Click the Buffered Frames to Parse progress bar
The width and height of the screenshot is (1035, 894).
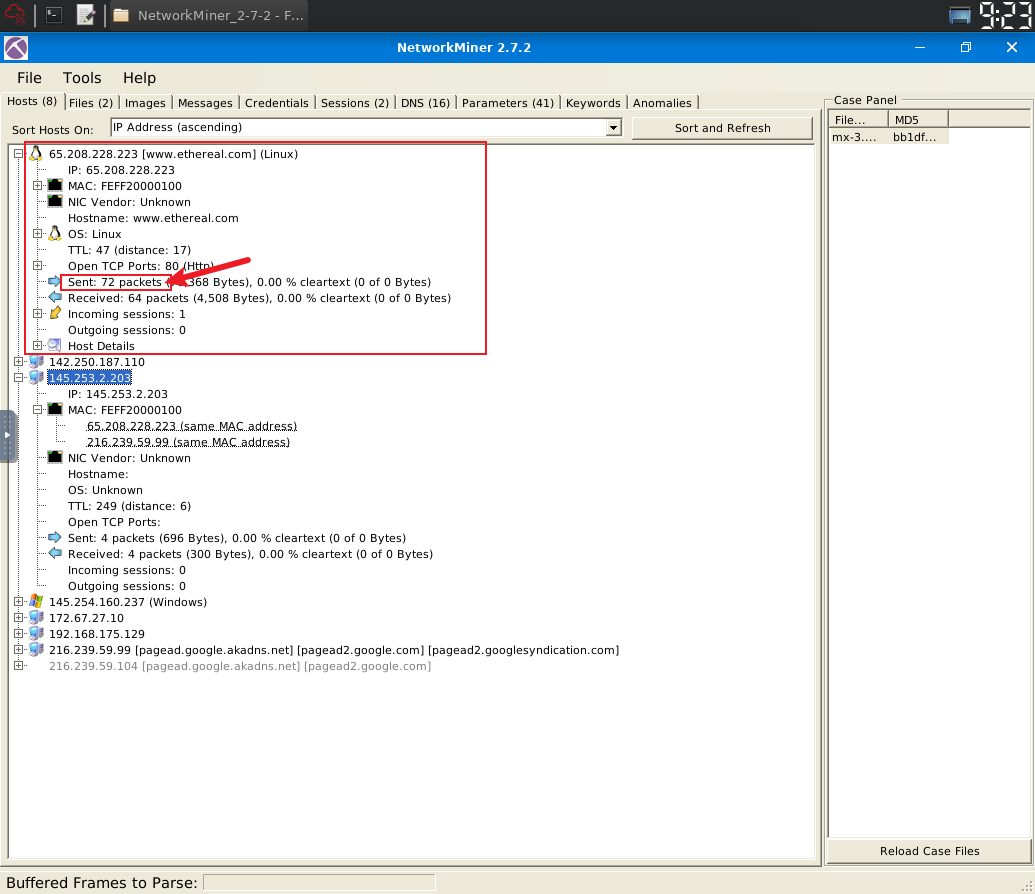319,882
